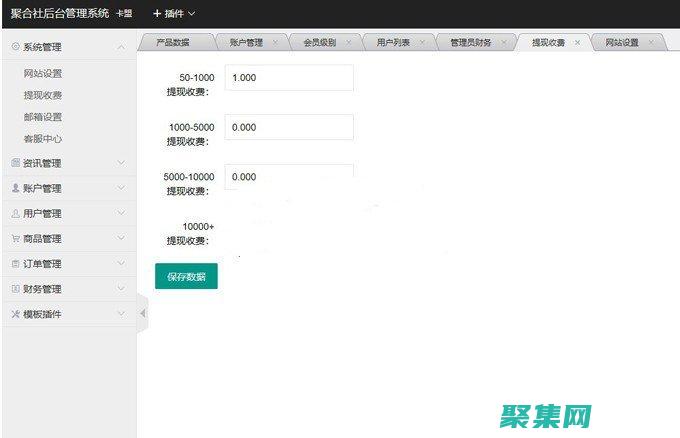The width and height of the screenshot is (680, 438).
Task: Close the 用户列表 tab
Action: point(422,42)
